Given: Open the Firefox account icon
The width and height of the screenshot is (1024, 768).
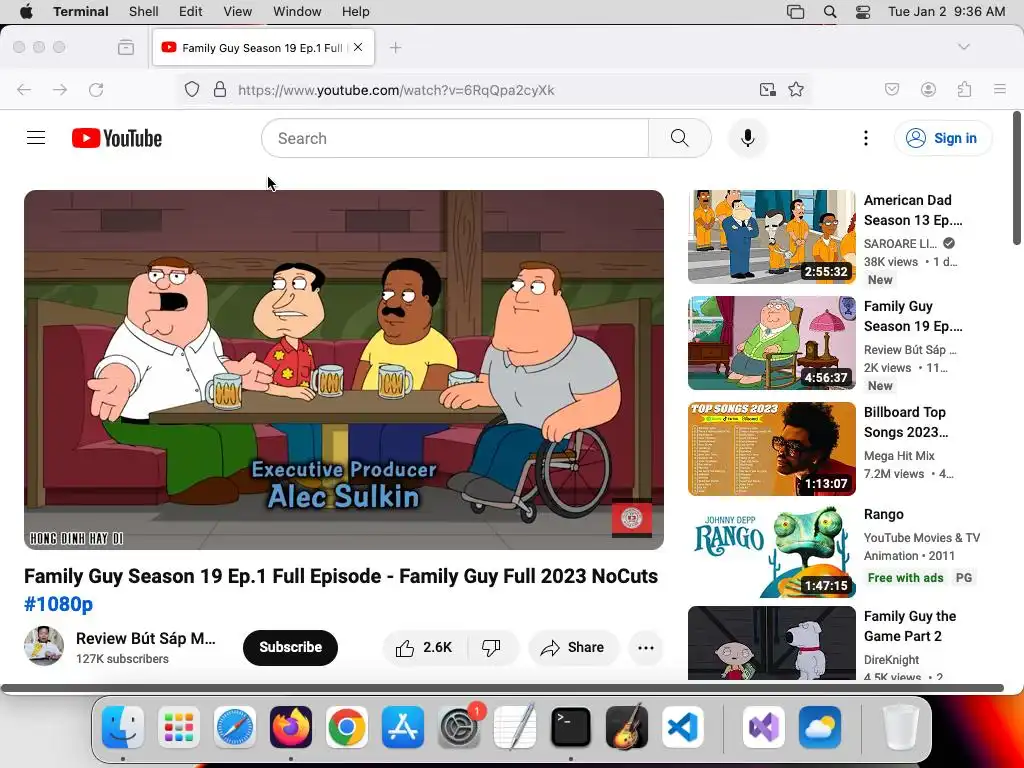Looking at the screenshot, I should pos(928,89).
